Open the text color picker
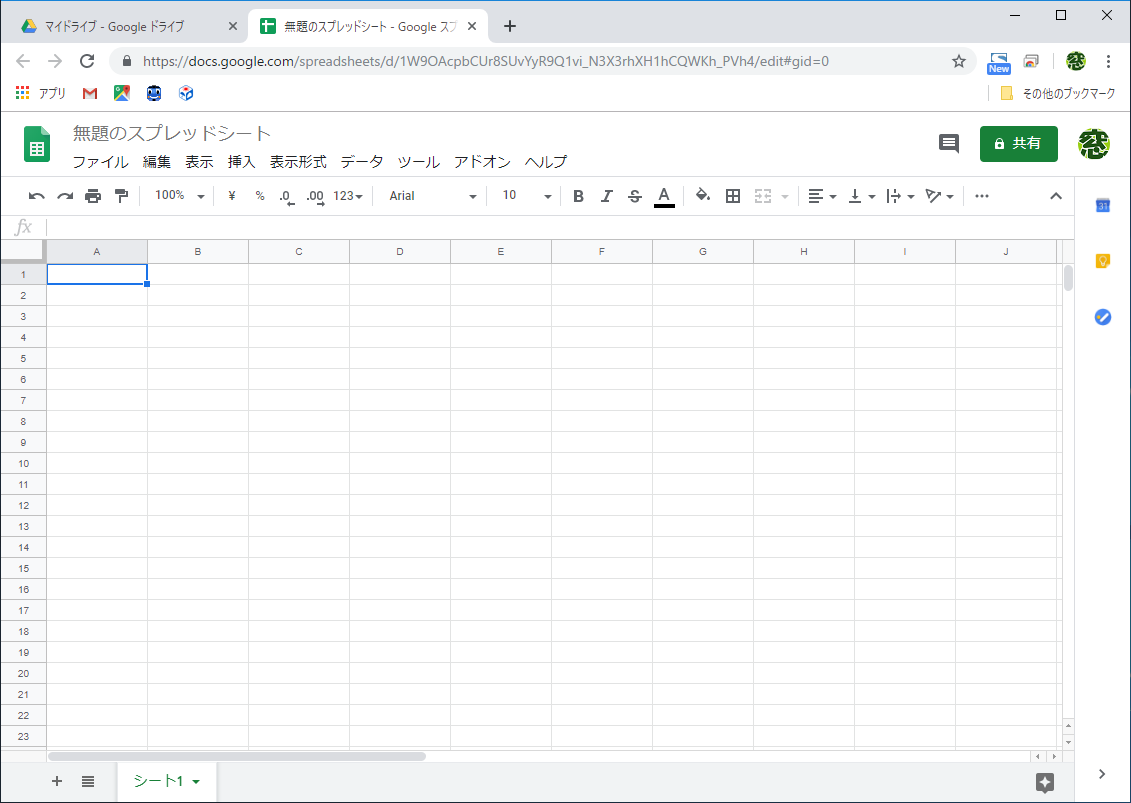1131x803 pixels. pos(664,195)
